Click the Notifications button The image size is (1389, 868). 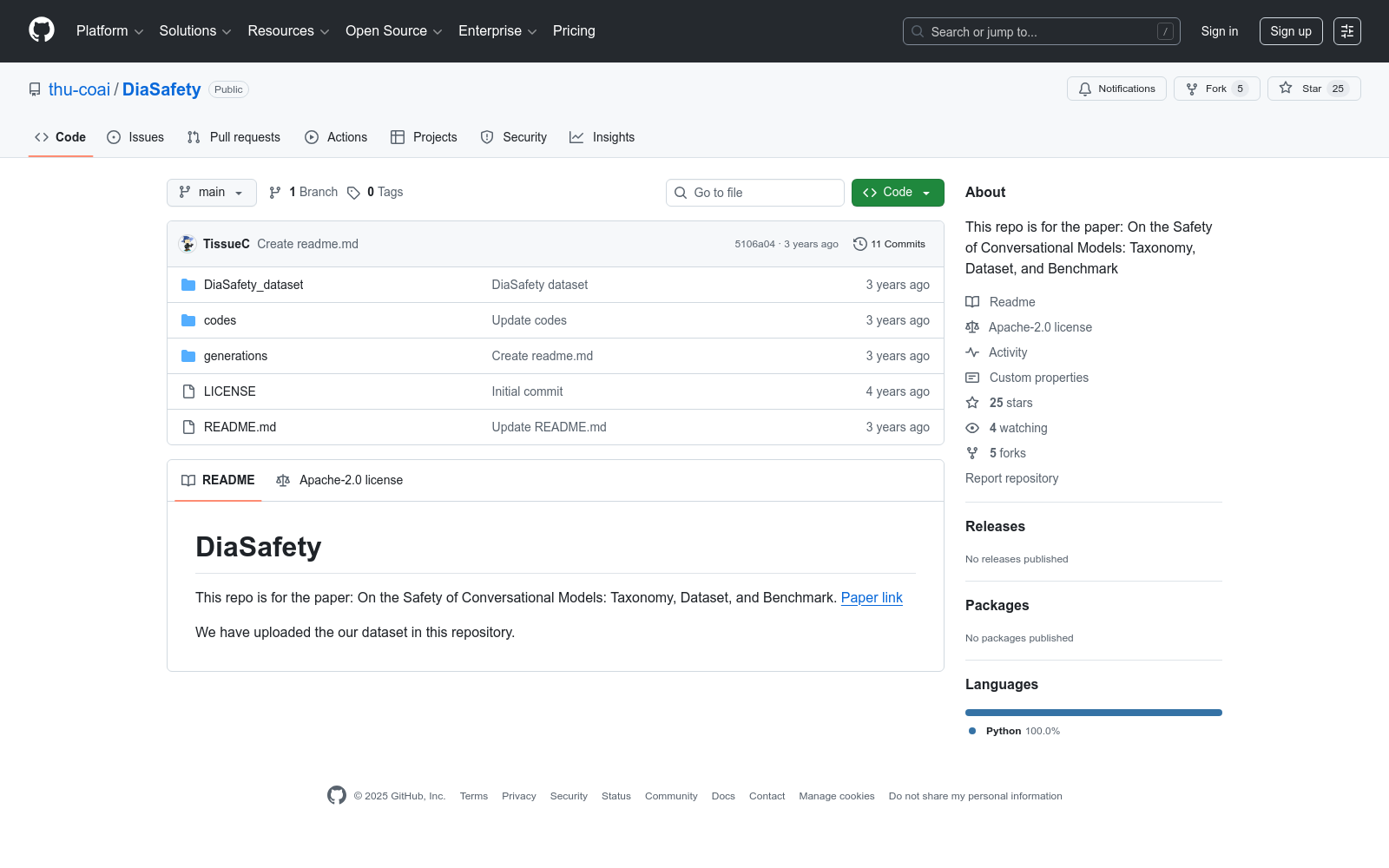pyautogui.click(x=1116, y=89)
